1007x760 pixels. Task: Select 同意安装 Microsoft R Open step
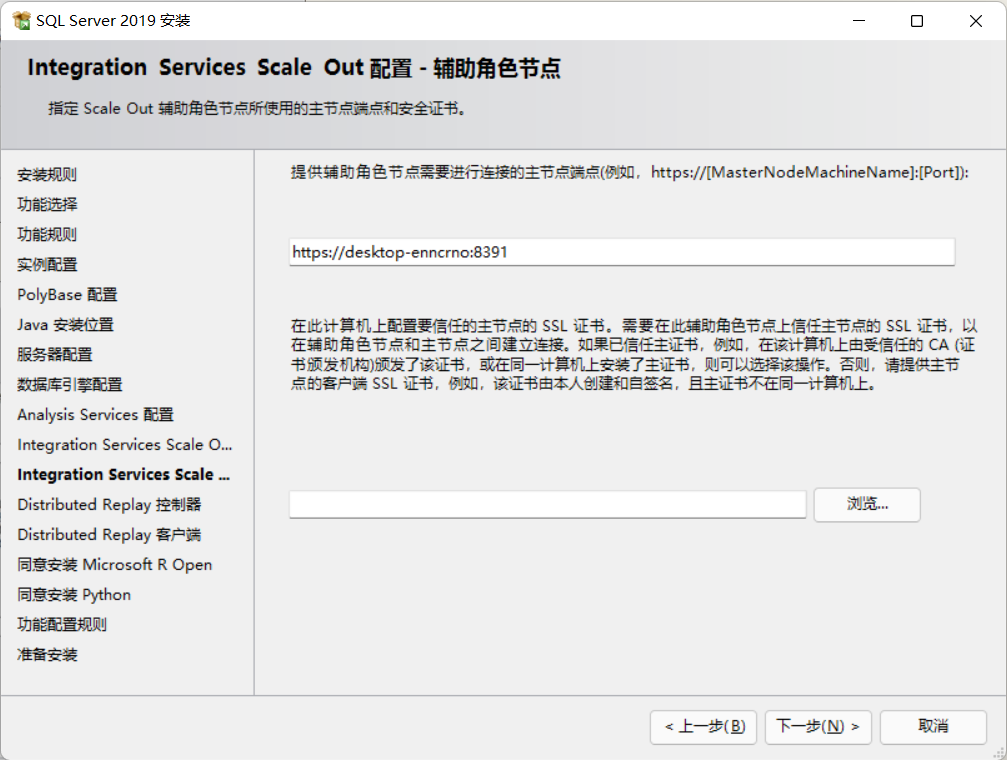[x=114, y=564]
